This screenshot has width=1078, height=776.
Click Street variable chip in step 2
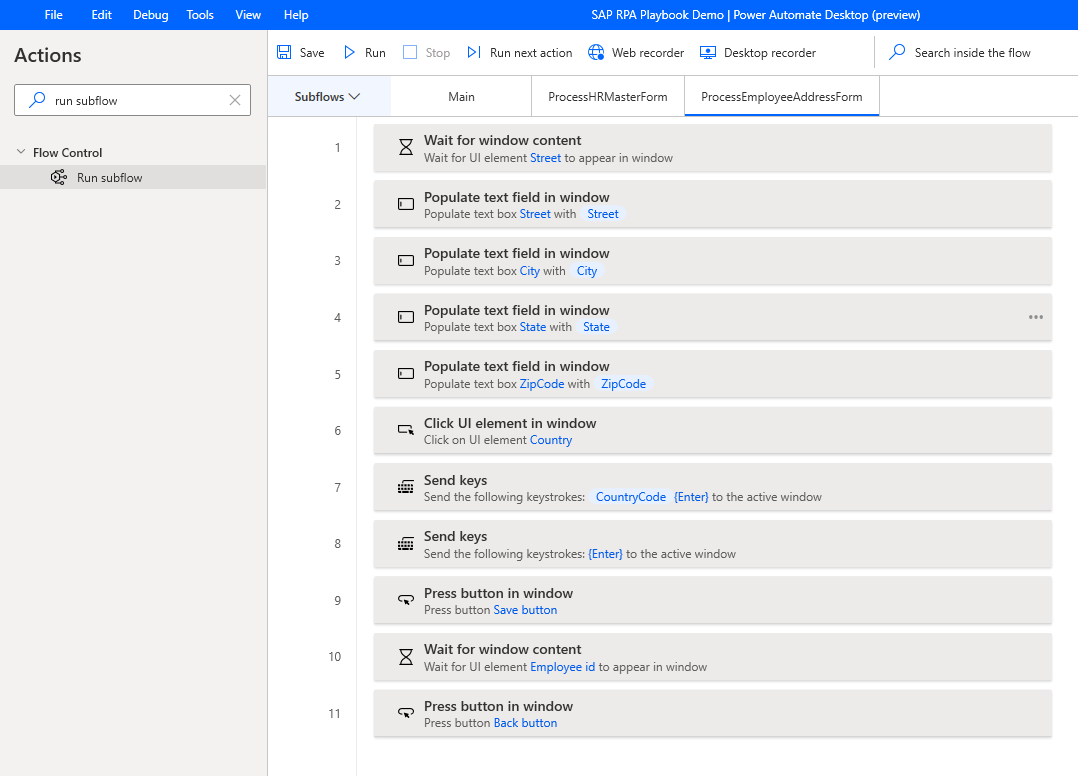603,214
